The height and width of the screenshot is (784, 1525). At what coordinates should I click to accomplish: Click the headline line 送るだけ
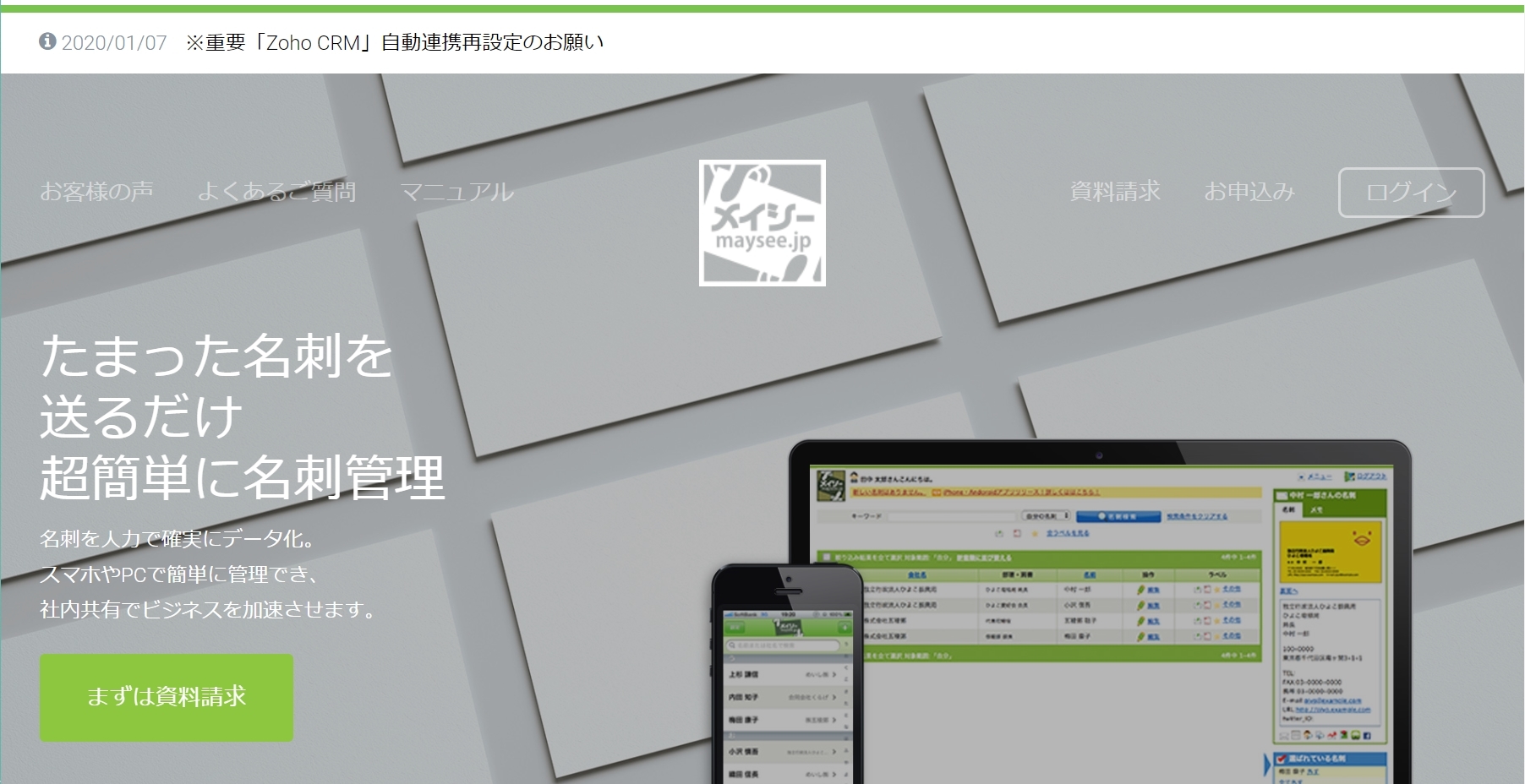(x=141, y=416)
